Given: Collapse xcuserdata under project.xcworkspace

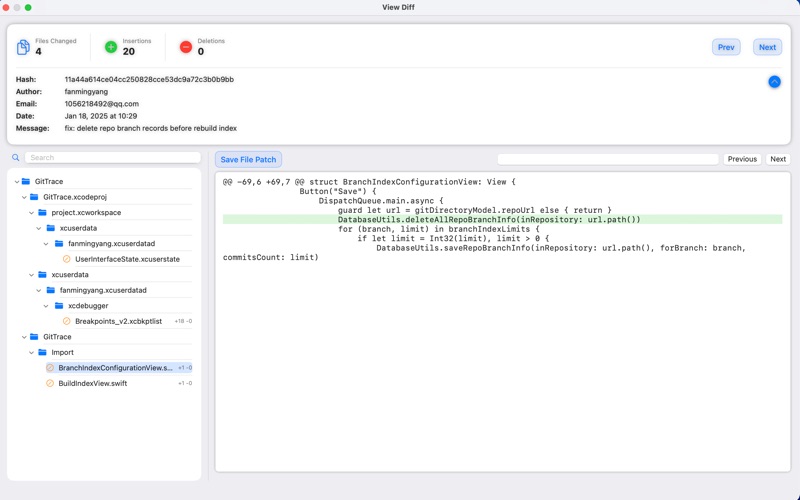Looking at the screenshot, I should point(39,228).
